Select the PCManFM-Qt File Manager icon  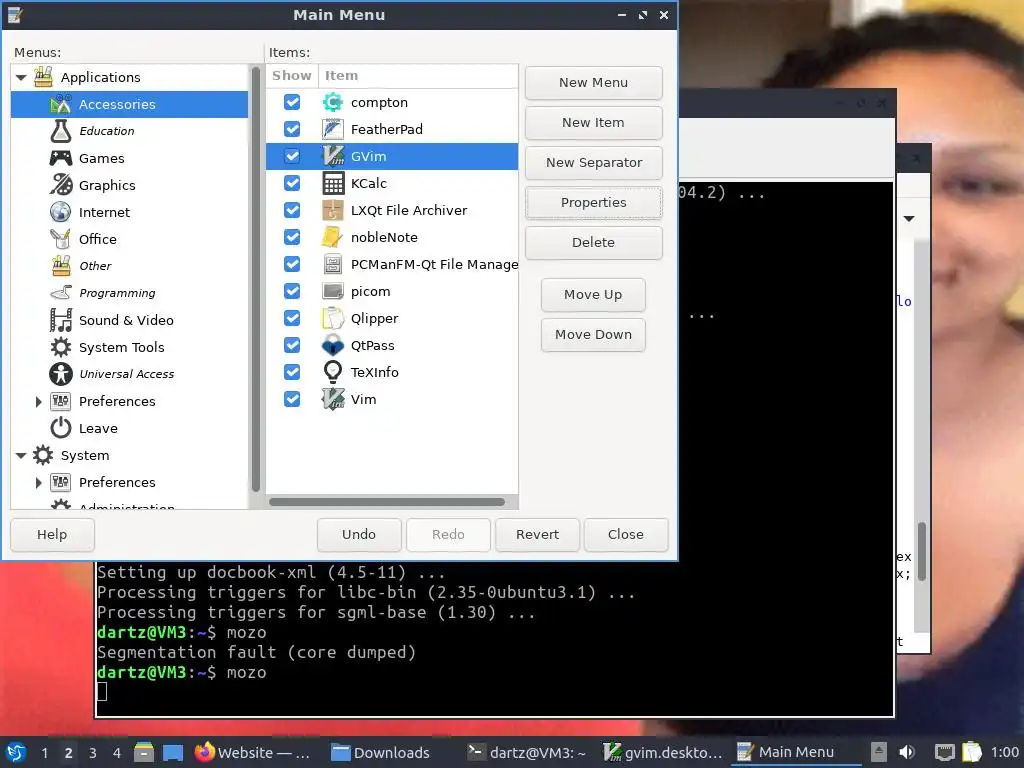pos(333,264)
